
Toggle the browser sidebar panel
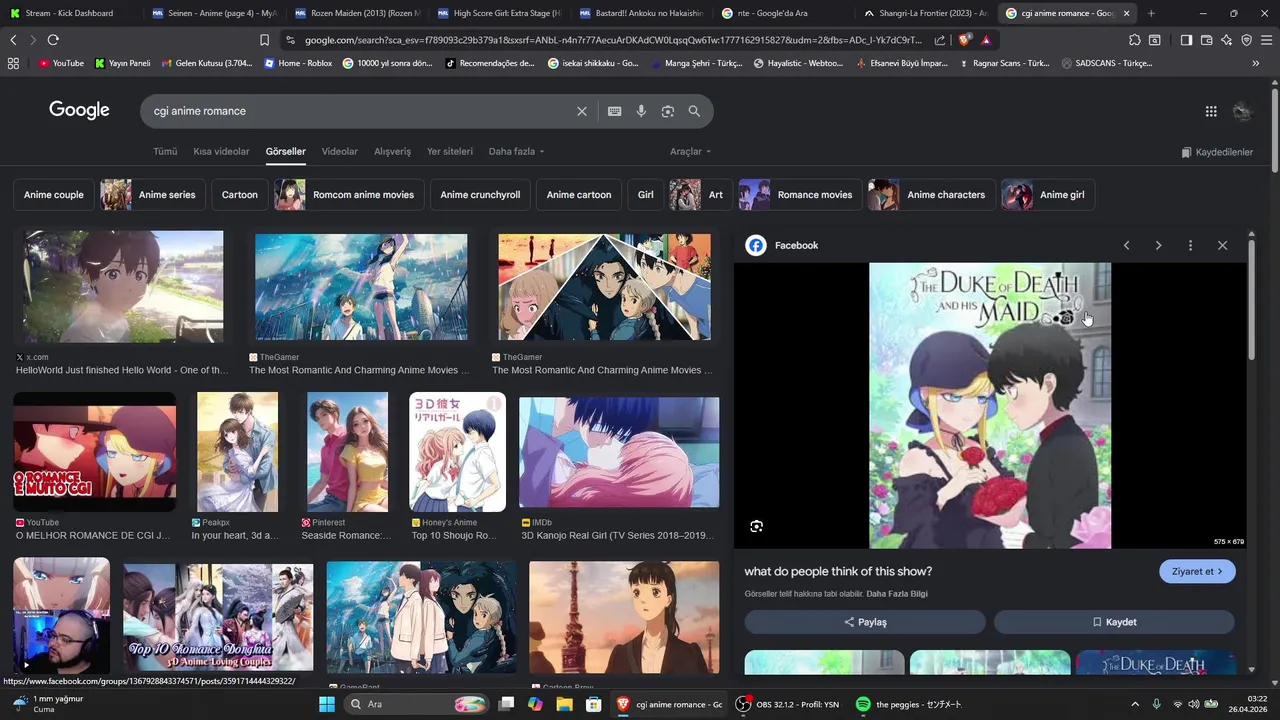1186,40
